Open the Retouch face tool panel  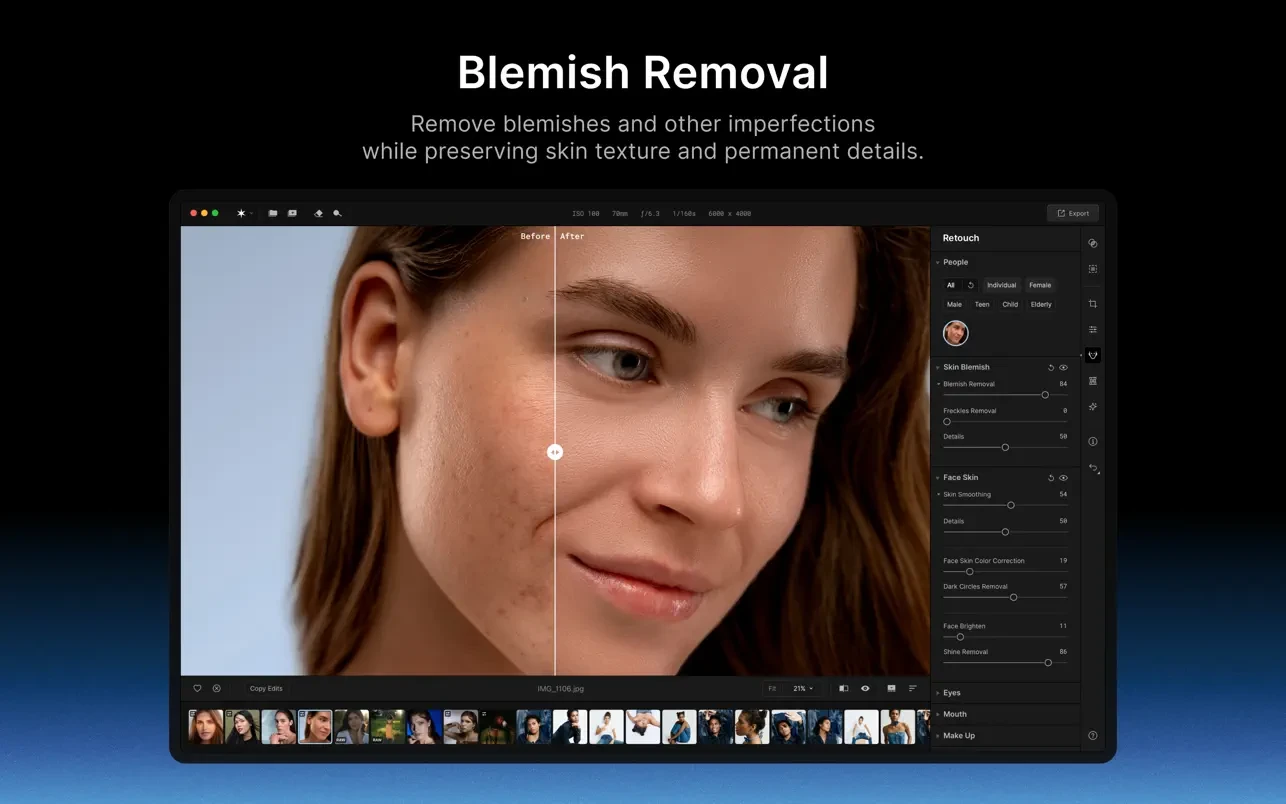point(1093,355)
